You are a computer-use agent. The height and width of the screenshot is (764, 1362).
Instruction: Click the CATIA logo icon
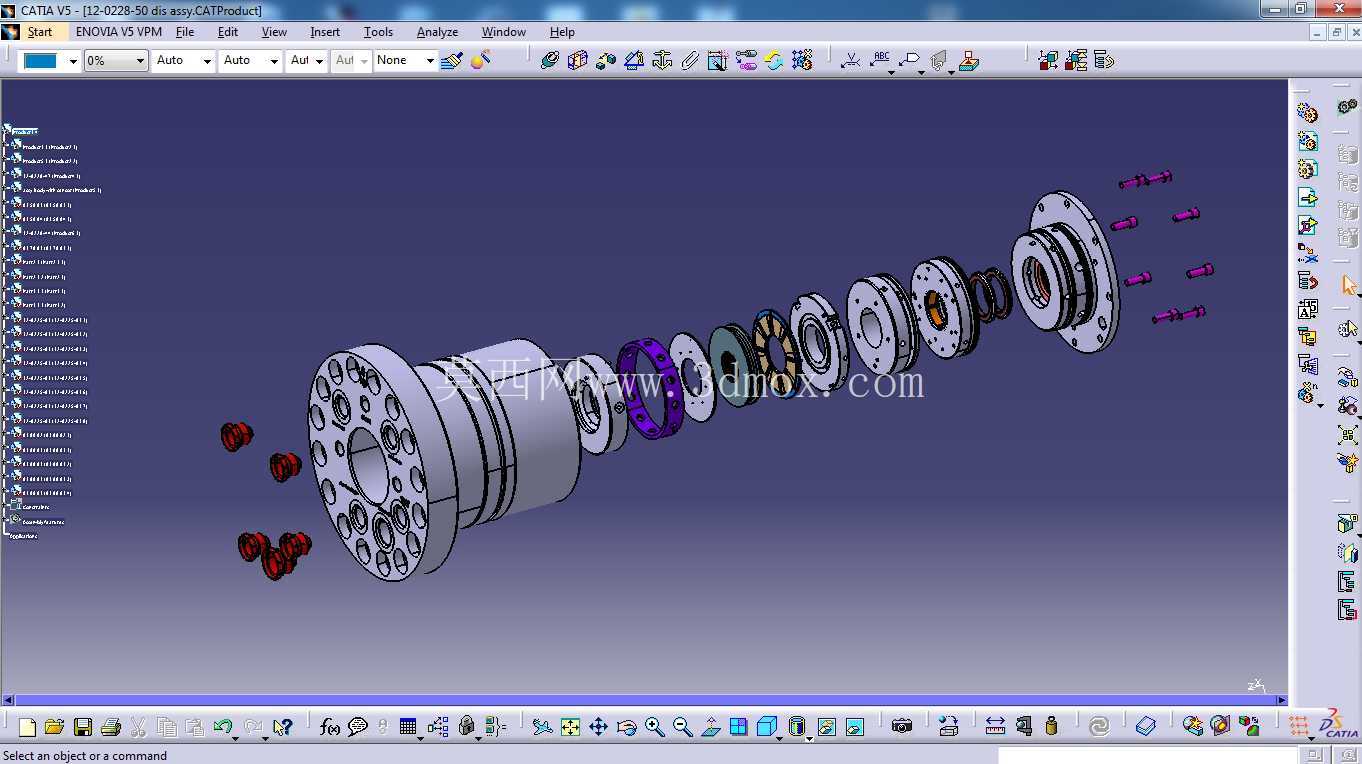tap(1338, 724)
